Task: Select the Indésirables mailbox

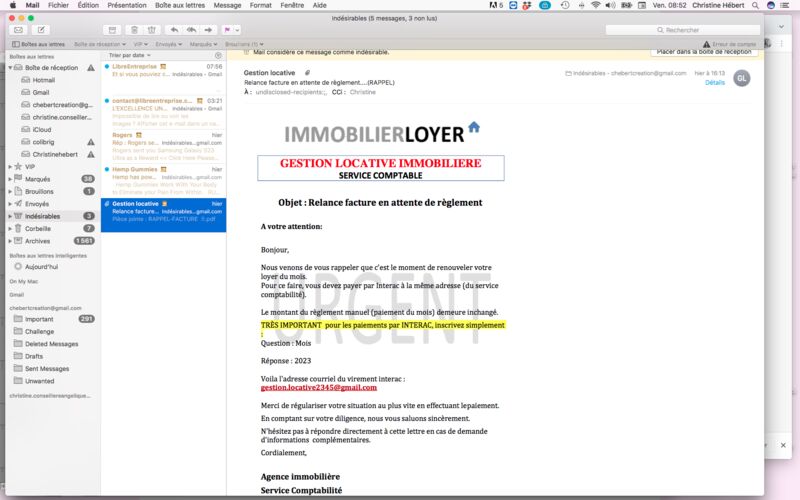Action: [42, 216]
